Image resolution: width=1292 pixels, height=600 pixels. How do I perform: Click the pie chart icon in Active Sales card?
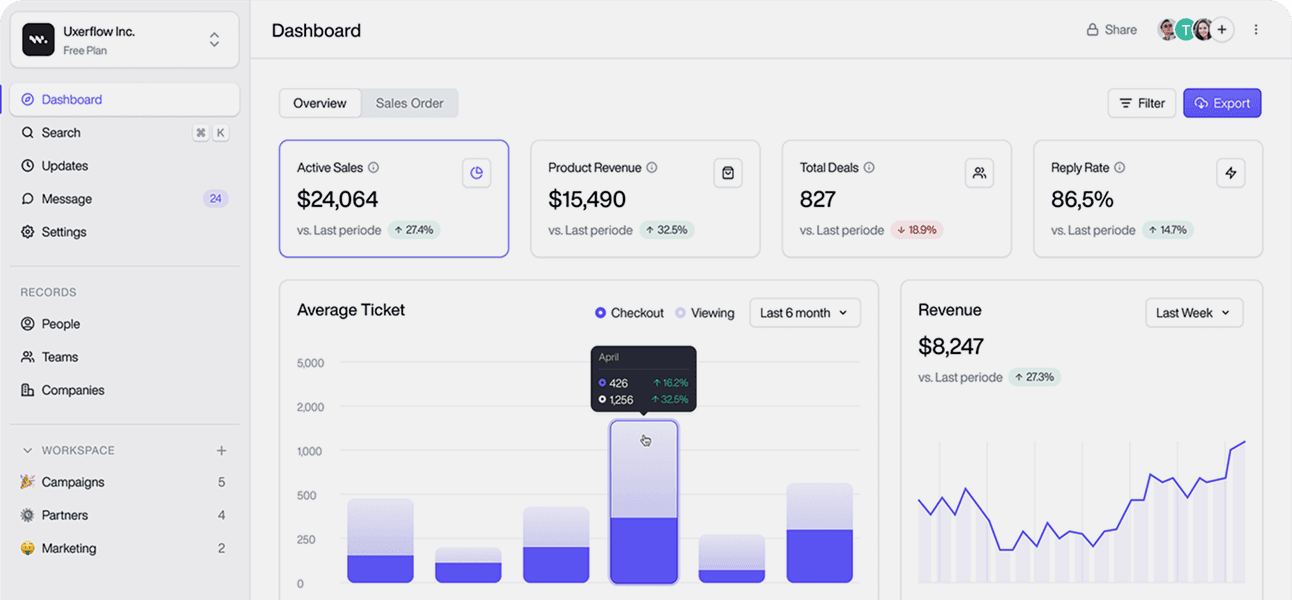[477, 173]
